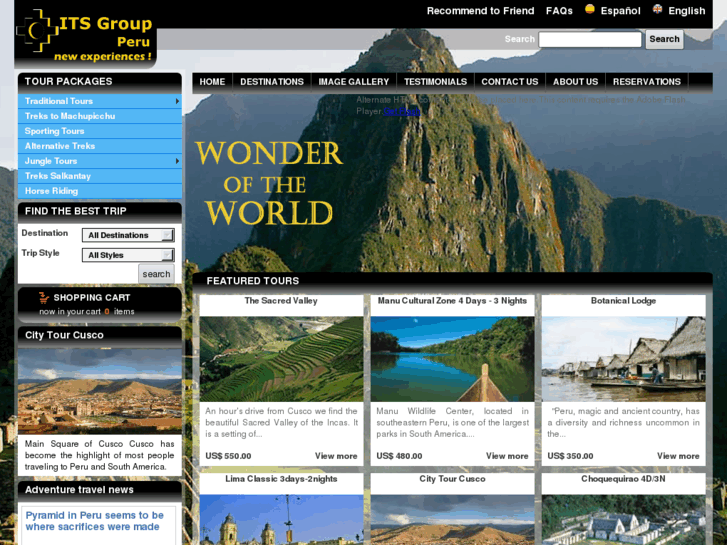Click the US$ 480.00 price text

pos(399,456)
